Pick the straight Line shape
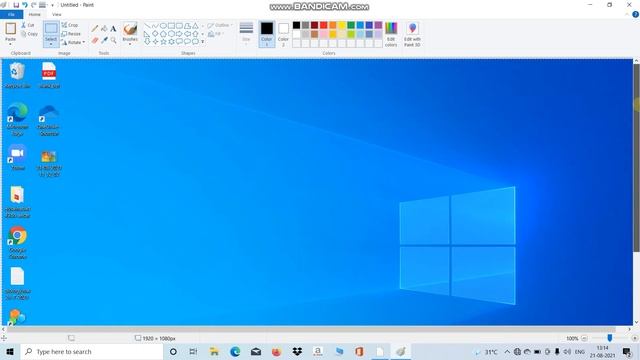 pos(147,26)
